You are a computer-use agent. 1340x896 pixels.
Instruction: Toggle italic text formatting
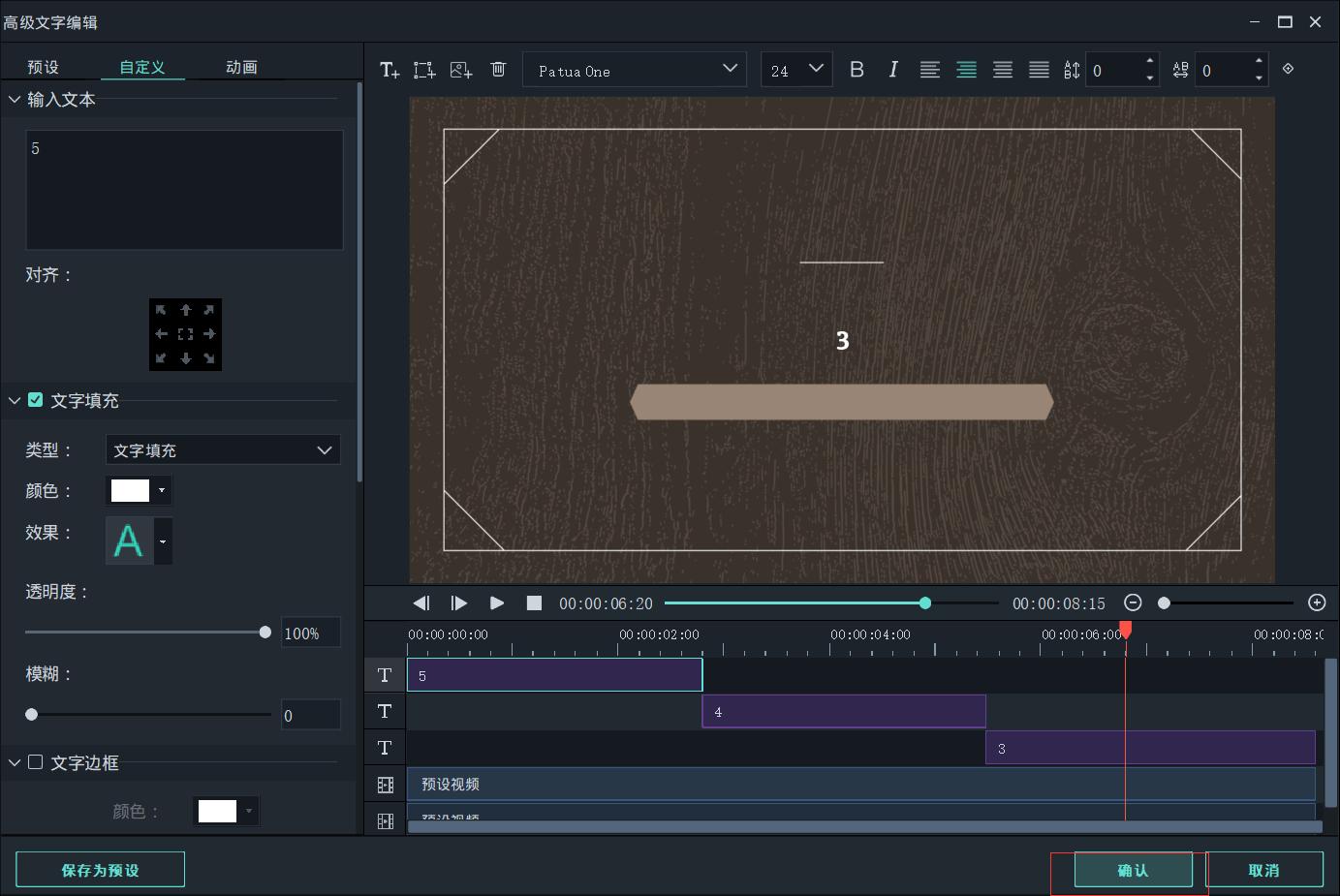tap(893, 70)
